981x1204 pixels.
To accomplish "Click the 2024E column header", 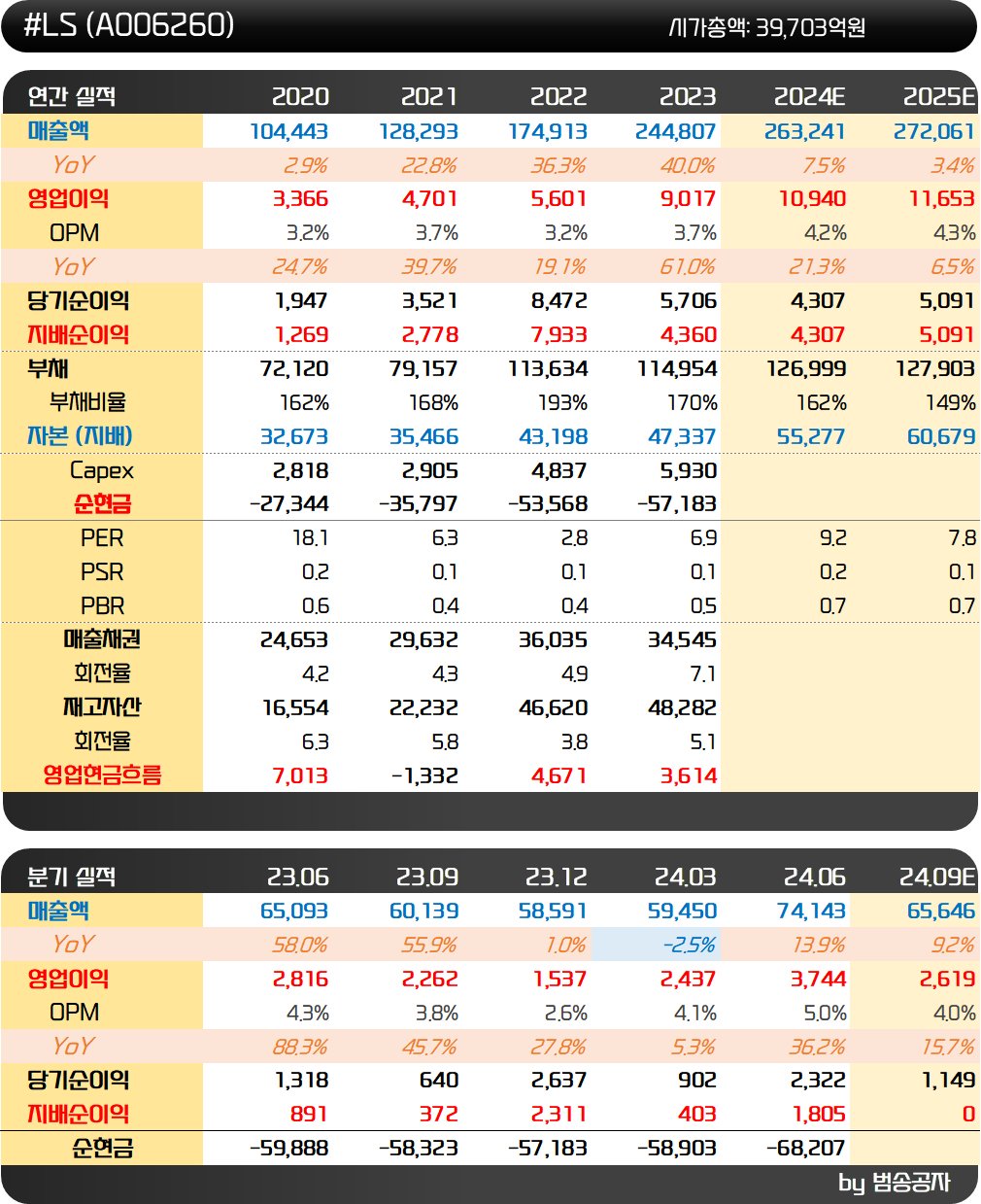I will pos(810,96).
